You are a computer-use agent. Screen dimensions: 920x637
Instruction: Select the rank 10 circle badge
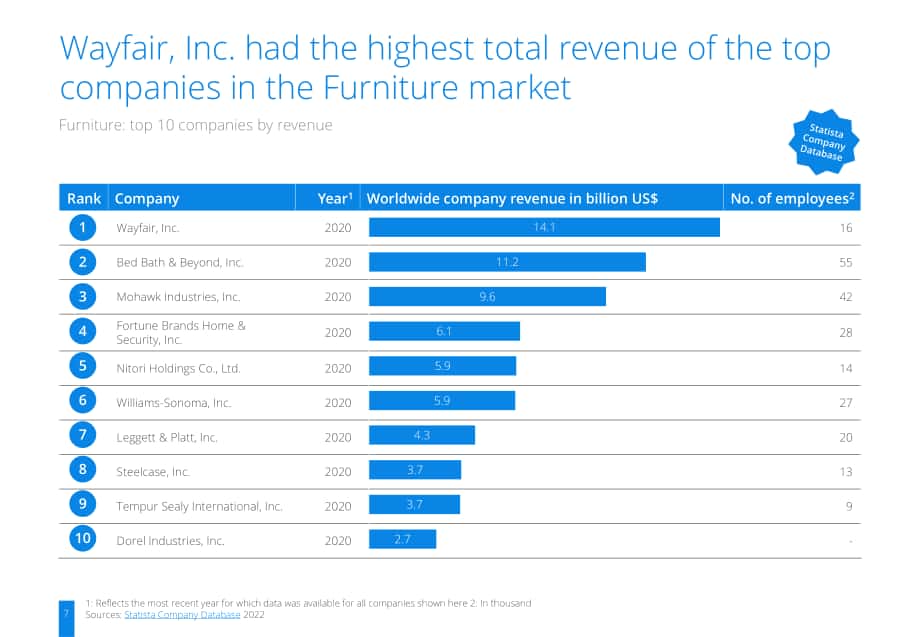pos(83,539)
